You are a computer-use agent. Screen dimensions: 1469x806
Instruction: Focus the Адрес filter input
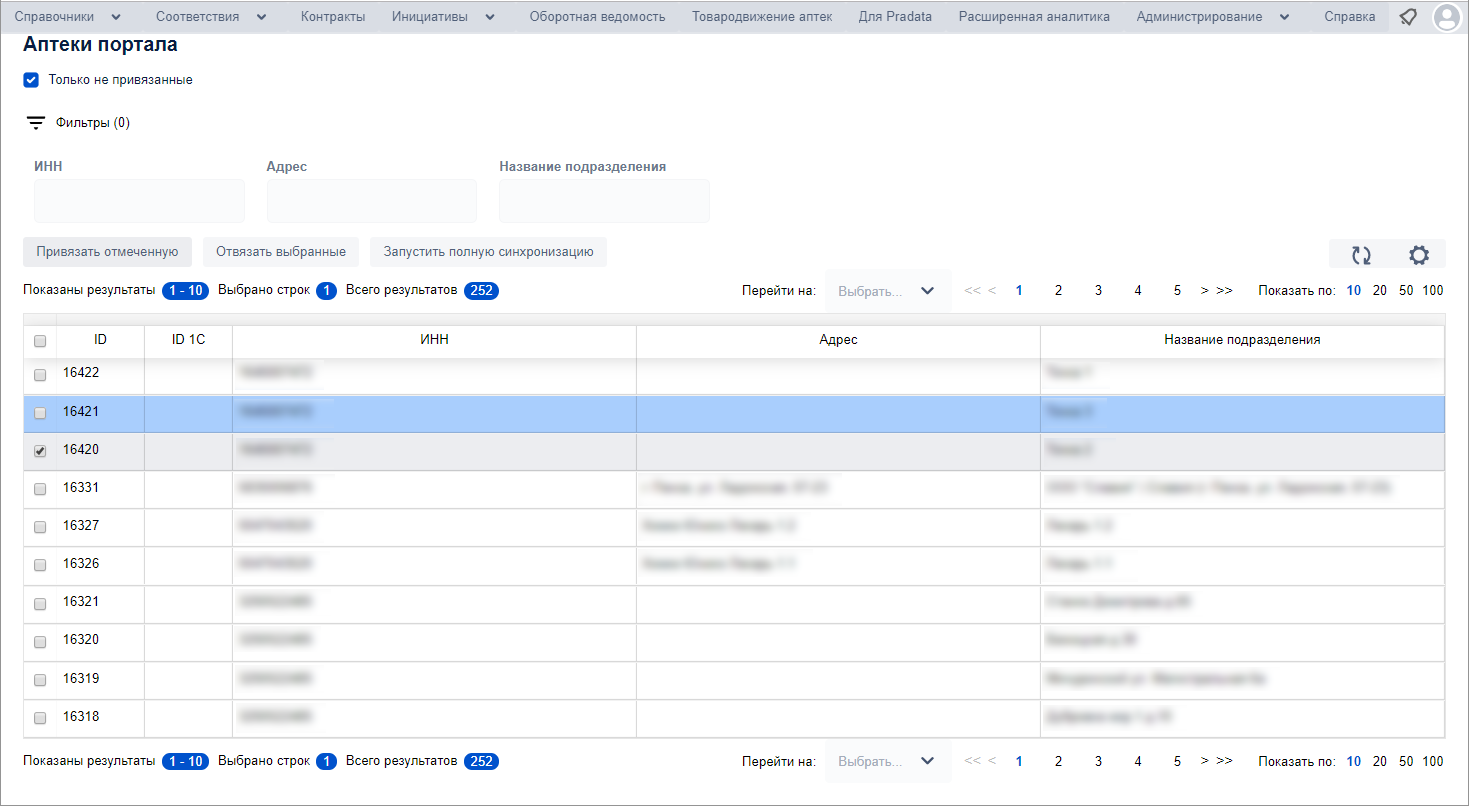372,201
